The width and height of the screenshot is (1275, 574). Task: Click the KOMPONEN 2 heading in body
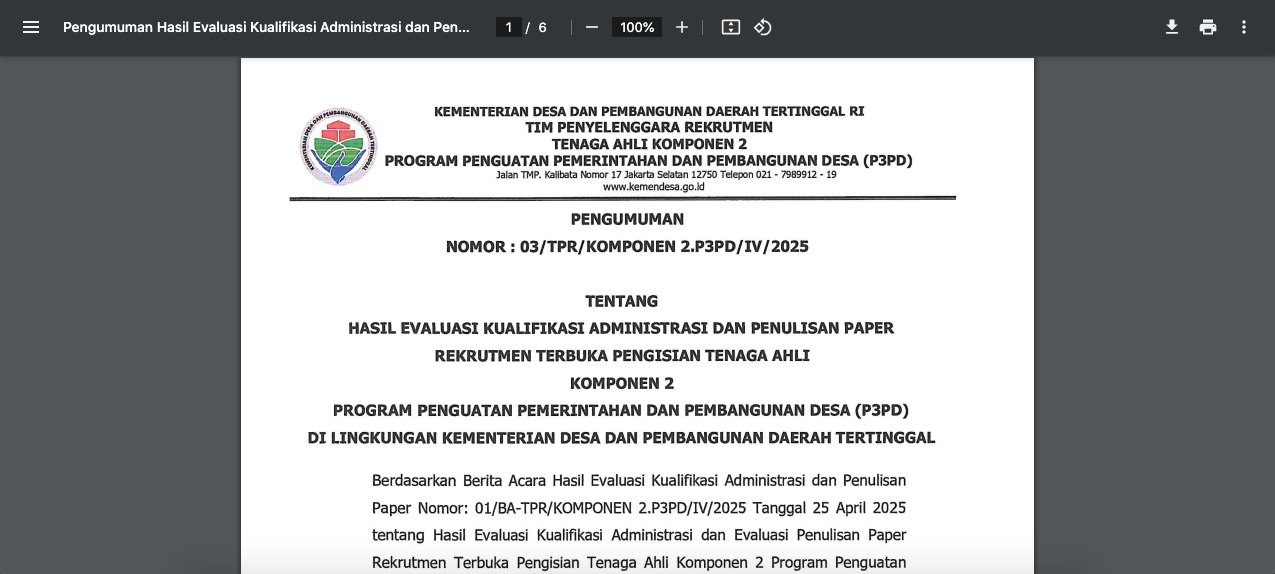[622, 383]
